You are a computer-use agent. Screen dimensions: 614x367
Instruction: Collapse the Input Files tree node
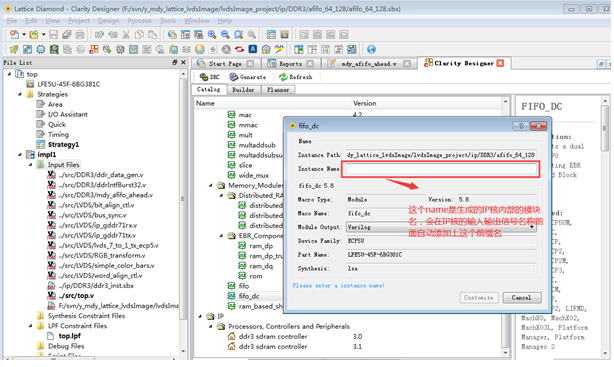click(x=31, y=165)
